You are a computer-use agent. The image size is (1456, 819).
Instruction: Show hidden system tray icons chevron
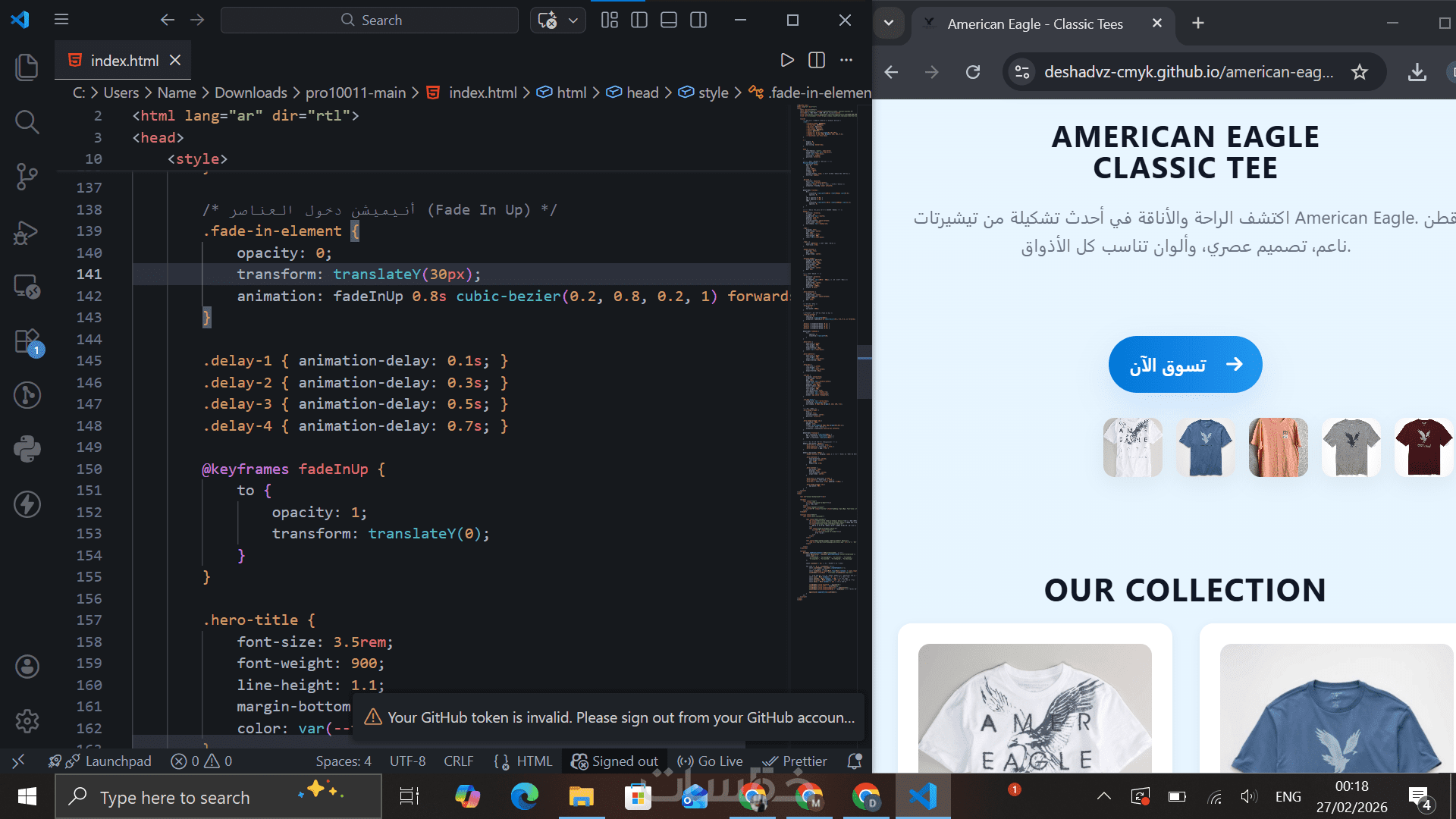click(x=1104, y=796)
